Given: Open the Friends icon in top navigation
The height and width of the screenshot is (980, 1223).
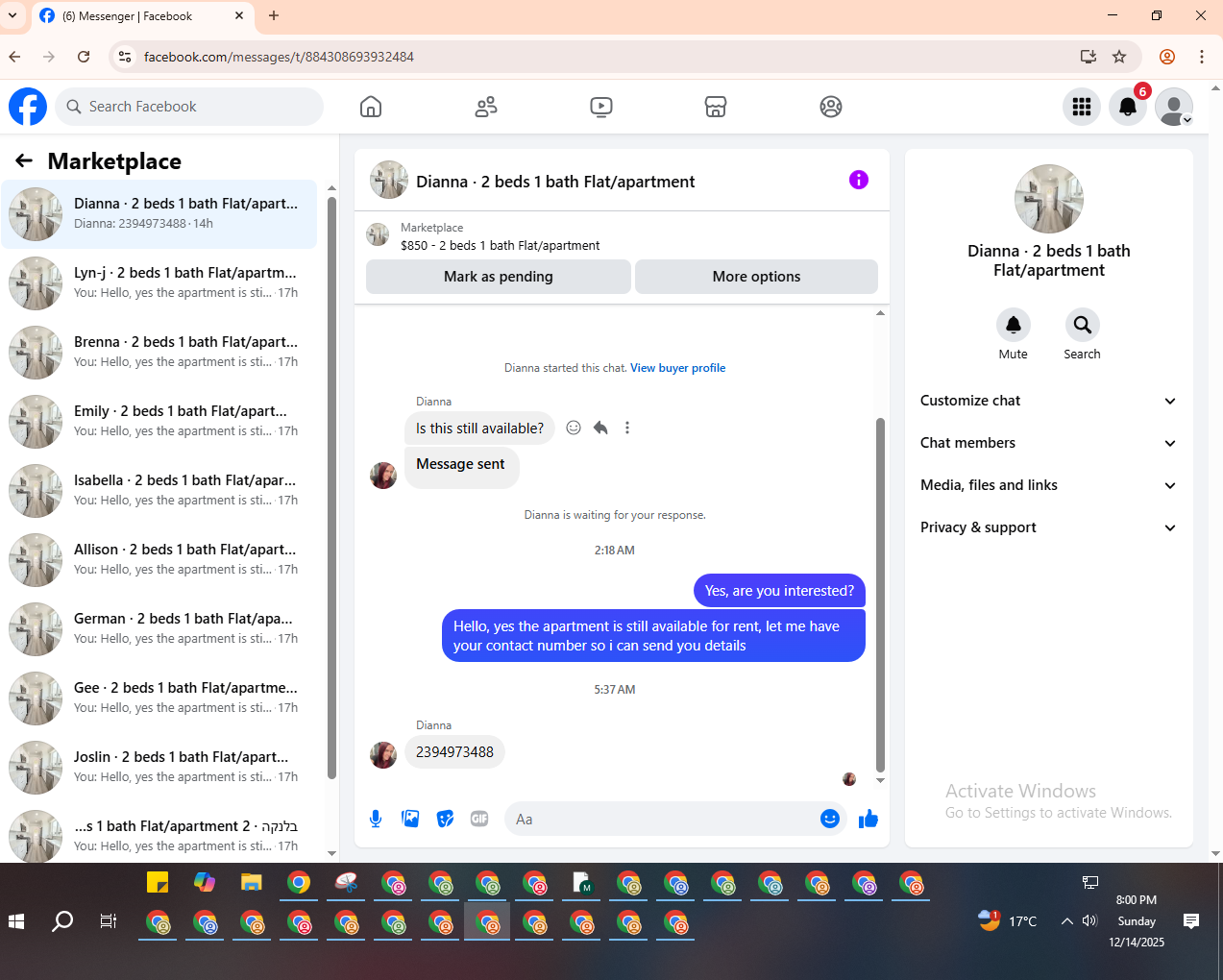Looking at the screenshot, I should (x=486, y=107).
